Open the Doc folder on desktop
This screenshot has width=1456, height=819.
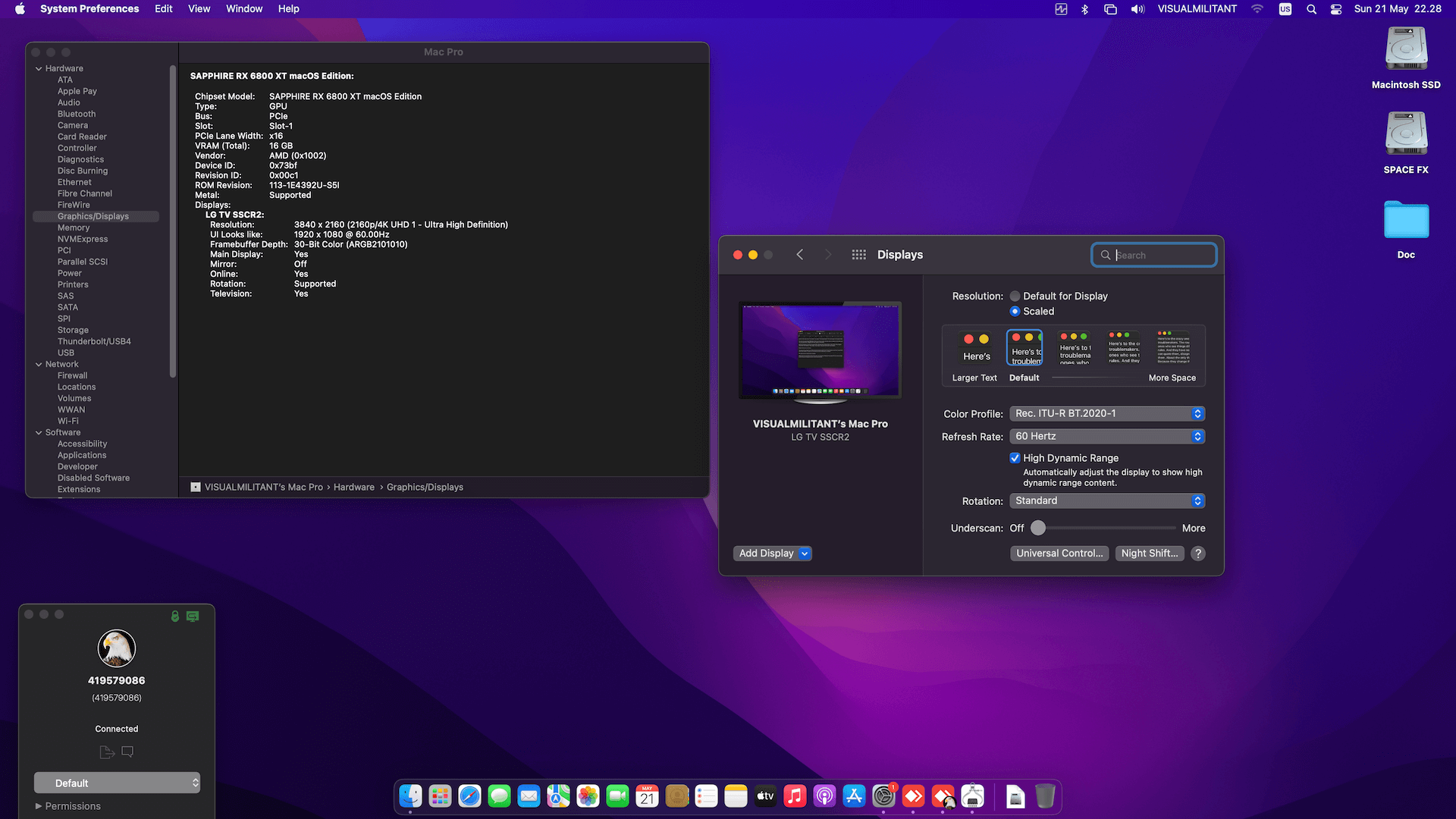tap(1406, 230)
